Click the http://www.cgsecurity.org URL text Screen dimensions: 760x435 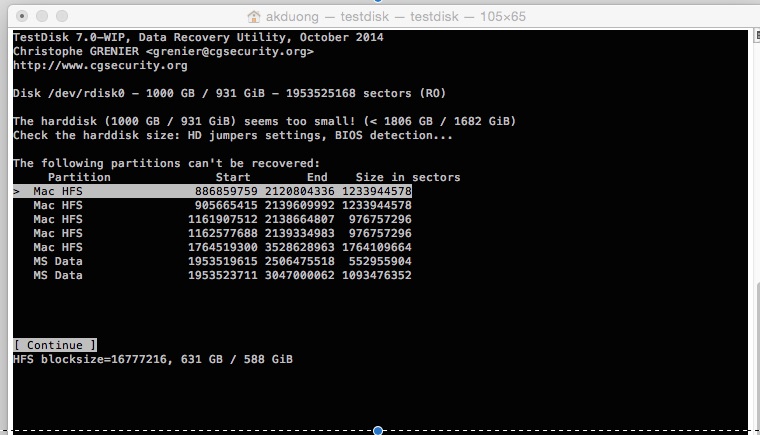(x=100, y=65)
